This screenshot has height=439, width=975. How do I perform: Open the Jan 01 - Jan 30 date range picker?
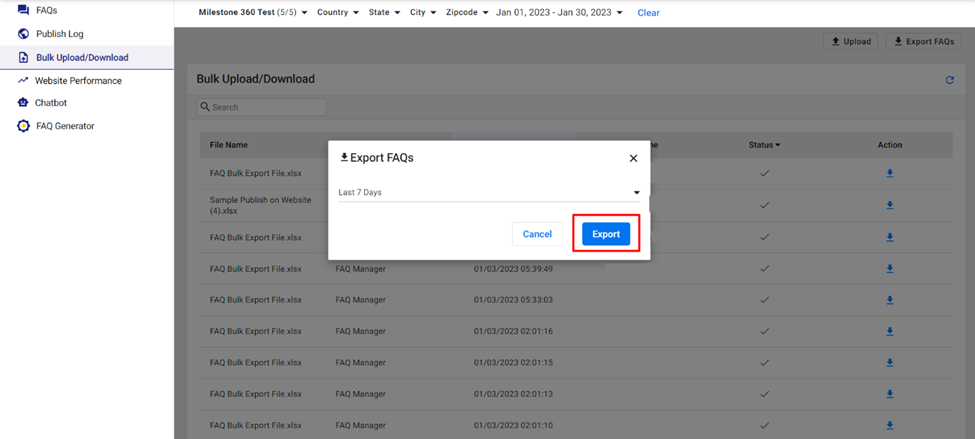coord(559,12)
